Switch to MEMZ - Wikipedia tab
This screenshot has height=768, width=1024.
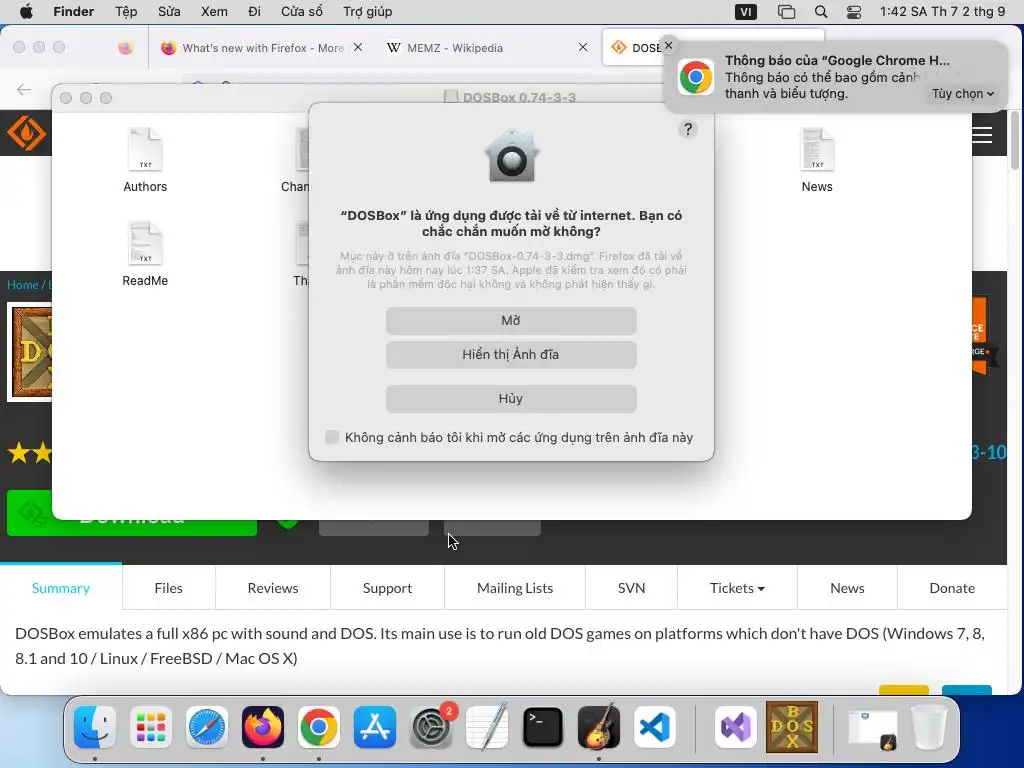point(455,48)
